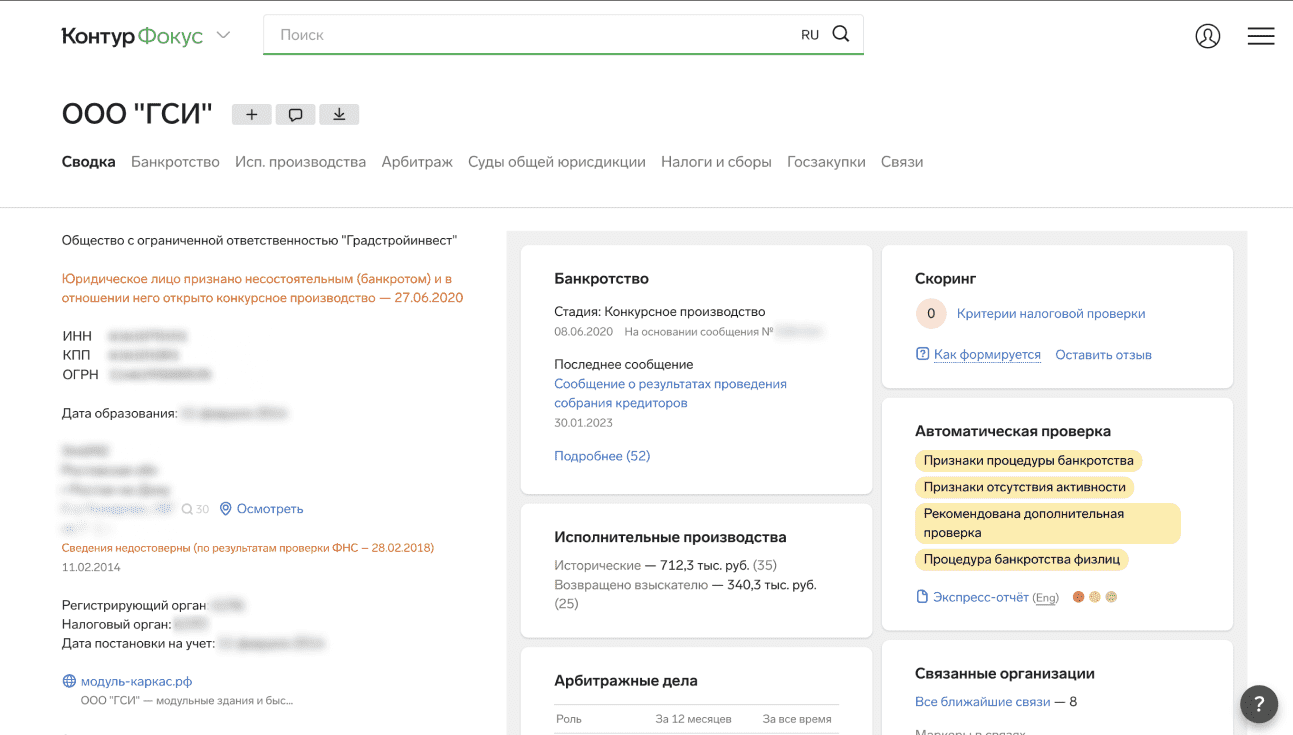The height and width of the screenshot is (735, 1293).
Task: Expand the Контур Фокус product dropdown
Action: (224, 36)
